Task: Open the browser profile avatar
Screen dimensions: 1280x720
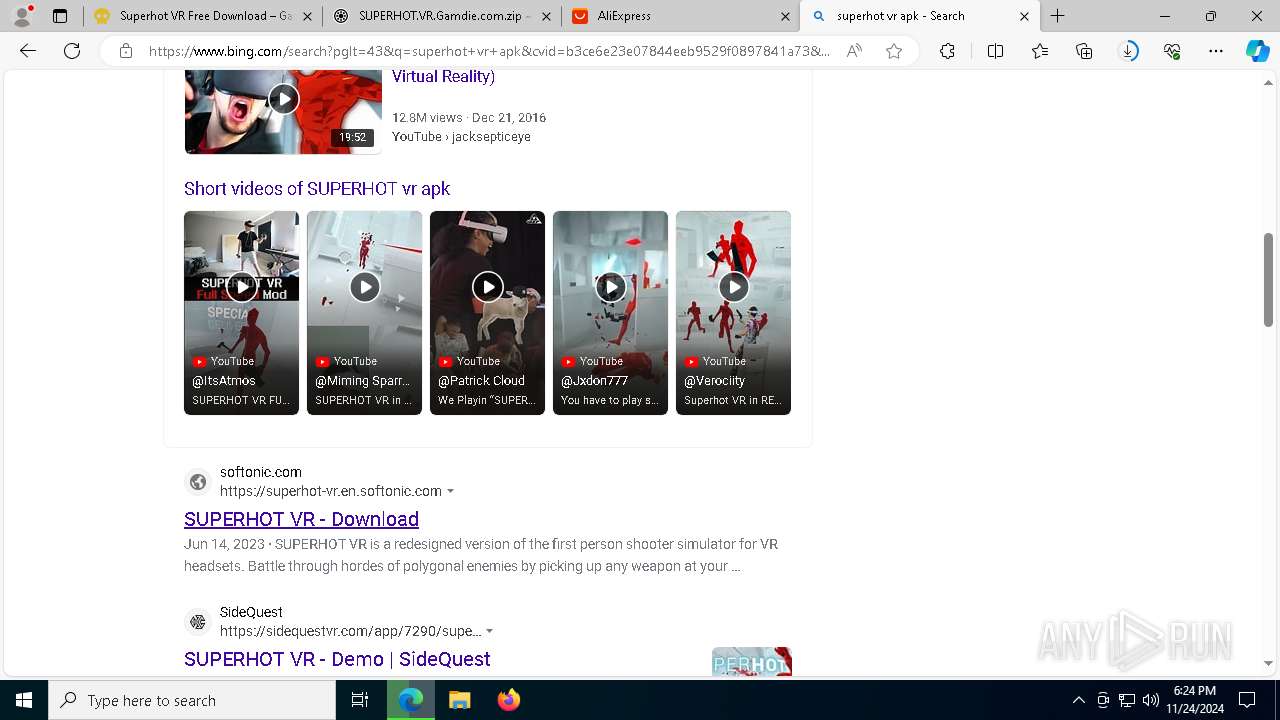Action: pyautogui.click(x=22, y=16)
